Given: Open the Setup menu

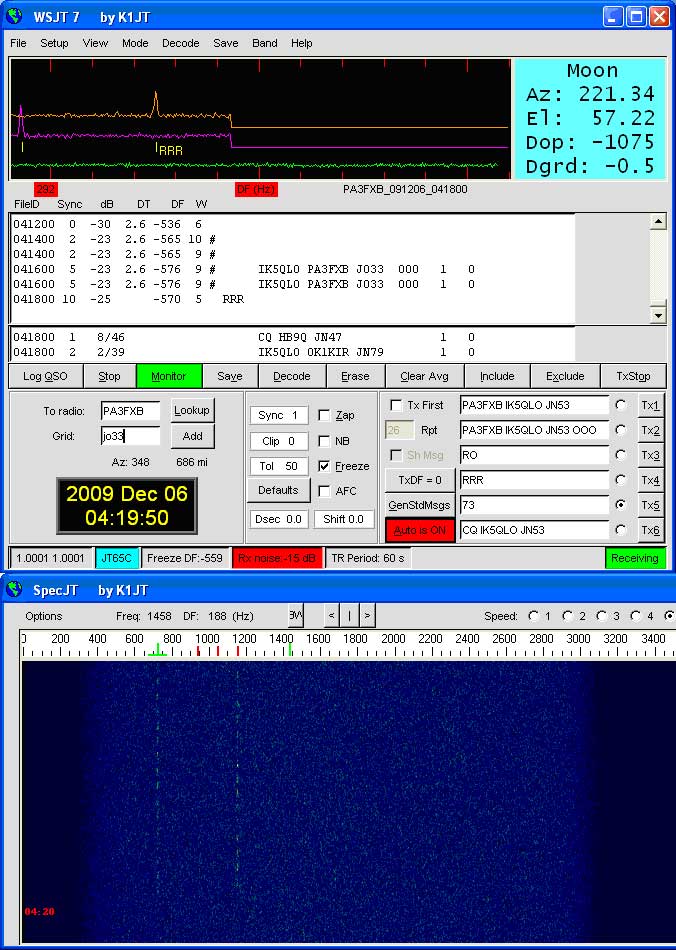Looking at the screenshot, I should click(x=54, y=43).
